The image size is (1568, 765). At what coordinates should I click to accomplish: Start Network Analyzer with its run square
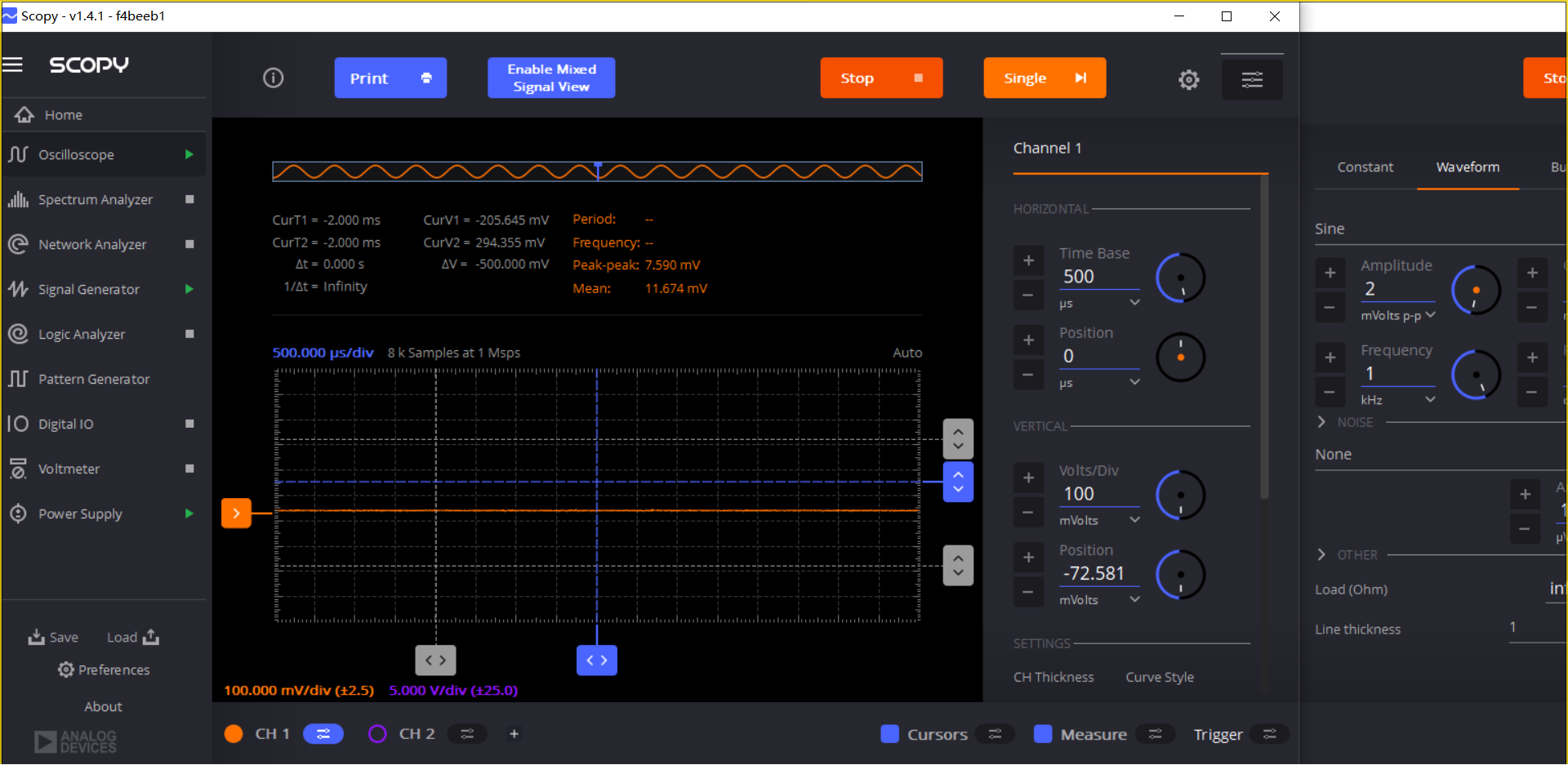[189, 244]
